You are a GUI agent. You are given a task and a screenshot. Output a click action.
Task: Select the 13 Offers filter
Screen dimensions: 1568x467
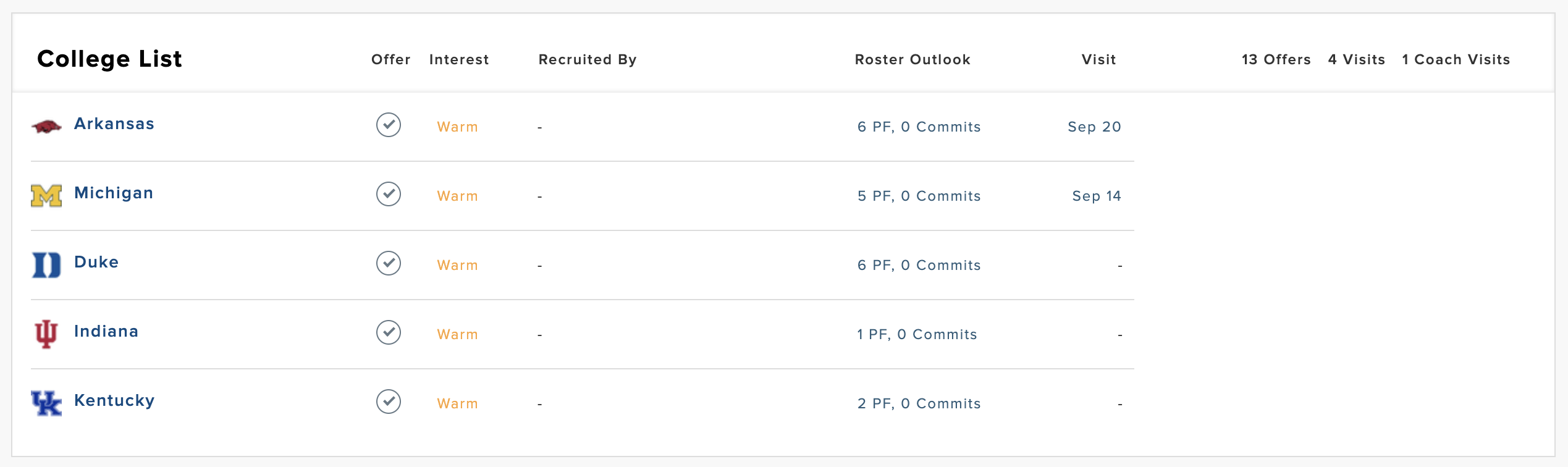pos(1276,60)
